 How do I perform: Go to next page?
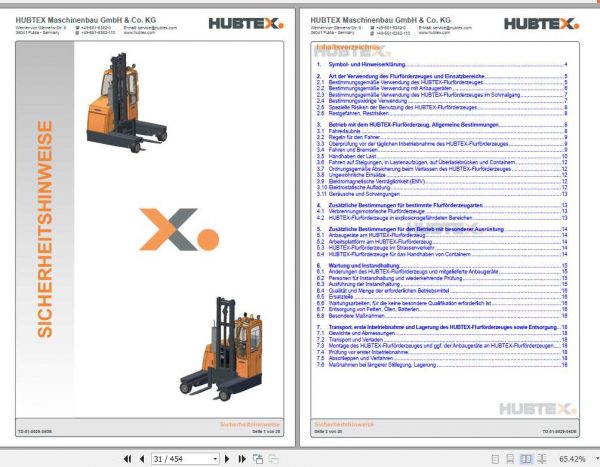point(227,459)
